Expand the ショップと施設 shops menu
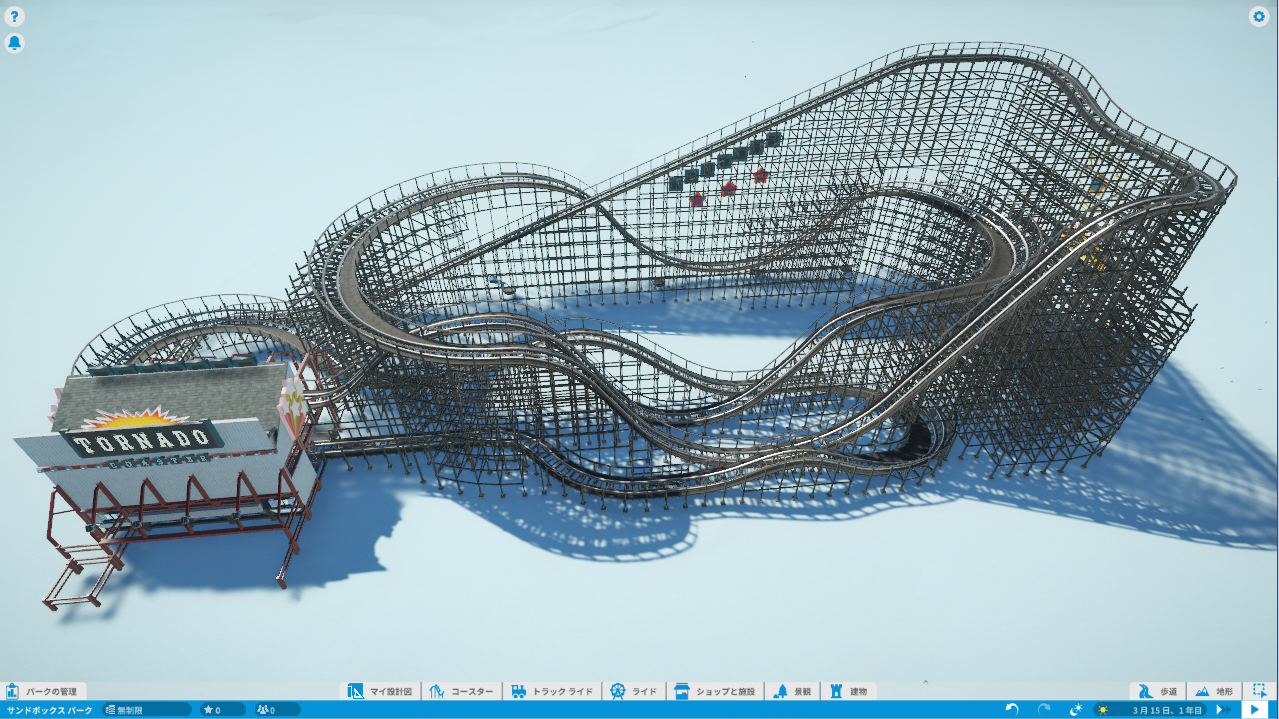The image size is (1279, 719). click(716, 691)
